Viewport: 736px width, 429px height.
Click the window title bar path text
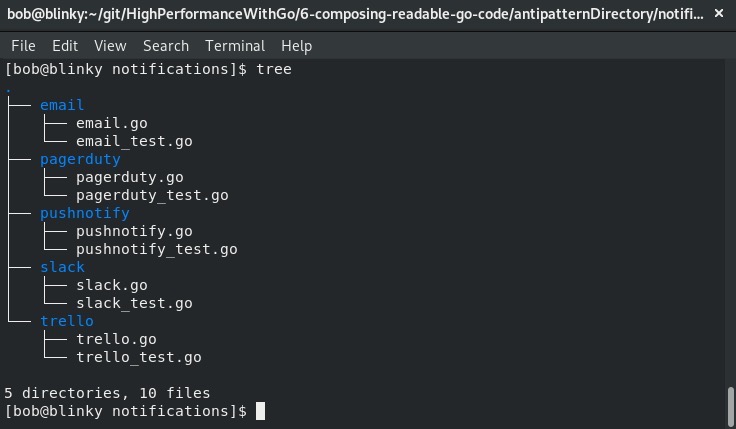tap(355, 14)
